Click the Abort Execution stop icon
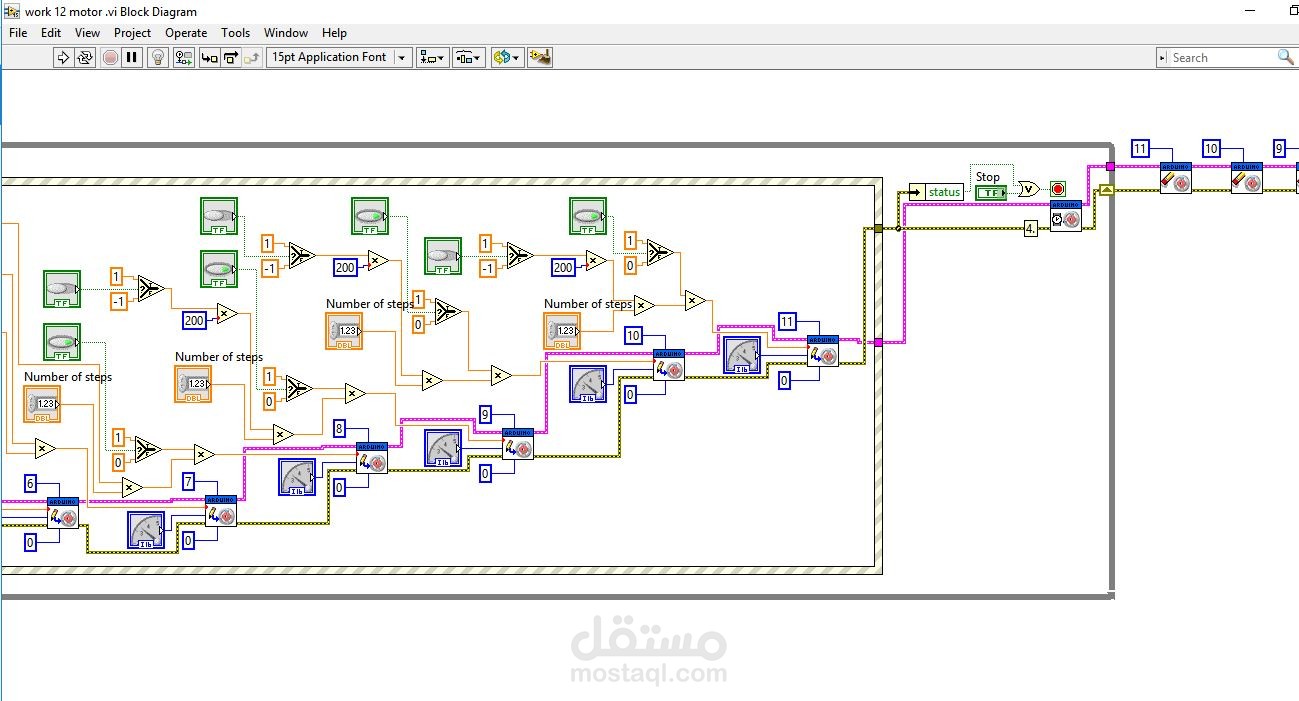This screenshot has height=701, width=1299. 110,58
